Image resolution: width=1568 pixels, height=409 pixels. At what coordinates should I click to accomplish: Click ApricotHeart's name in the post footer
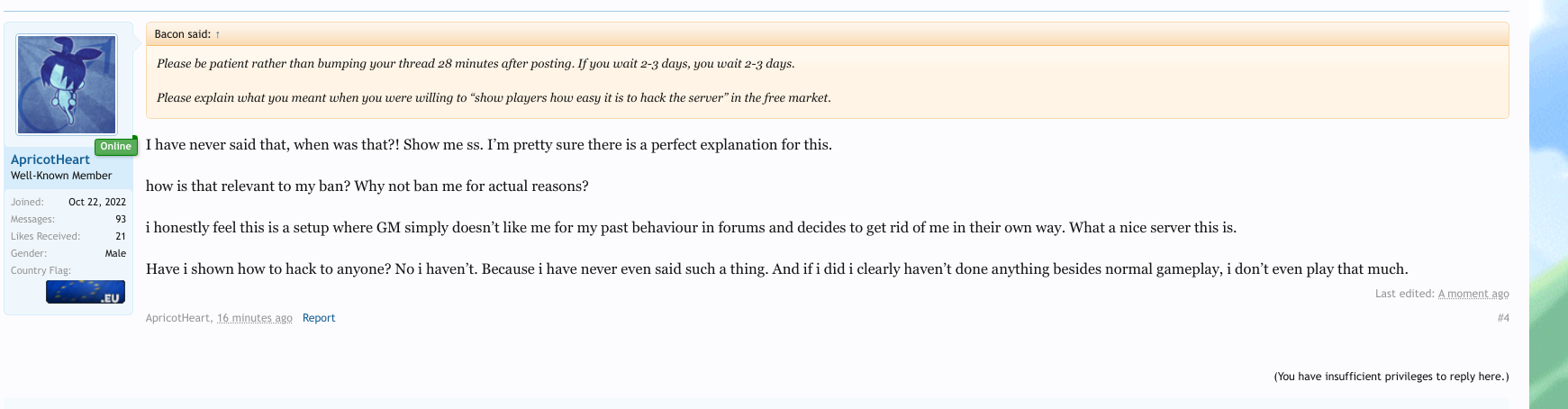coord(177,318)
